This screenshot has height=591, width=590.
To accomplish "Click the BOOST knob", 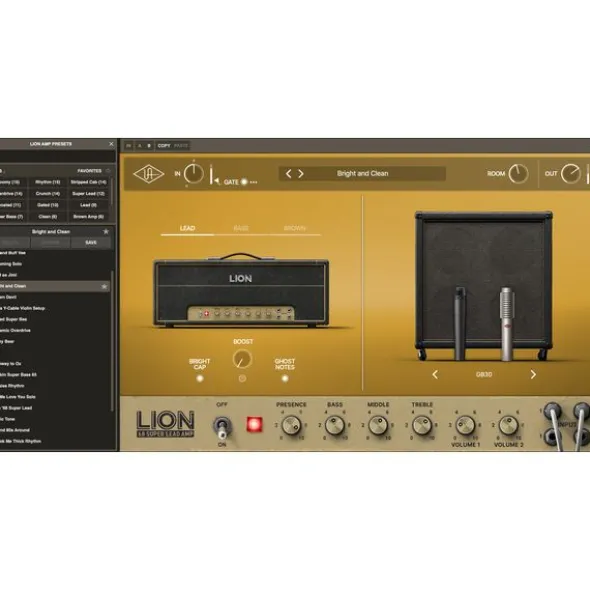I will coord(242,359).
